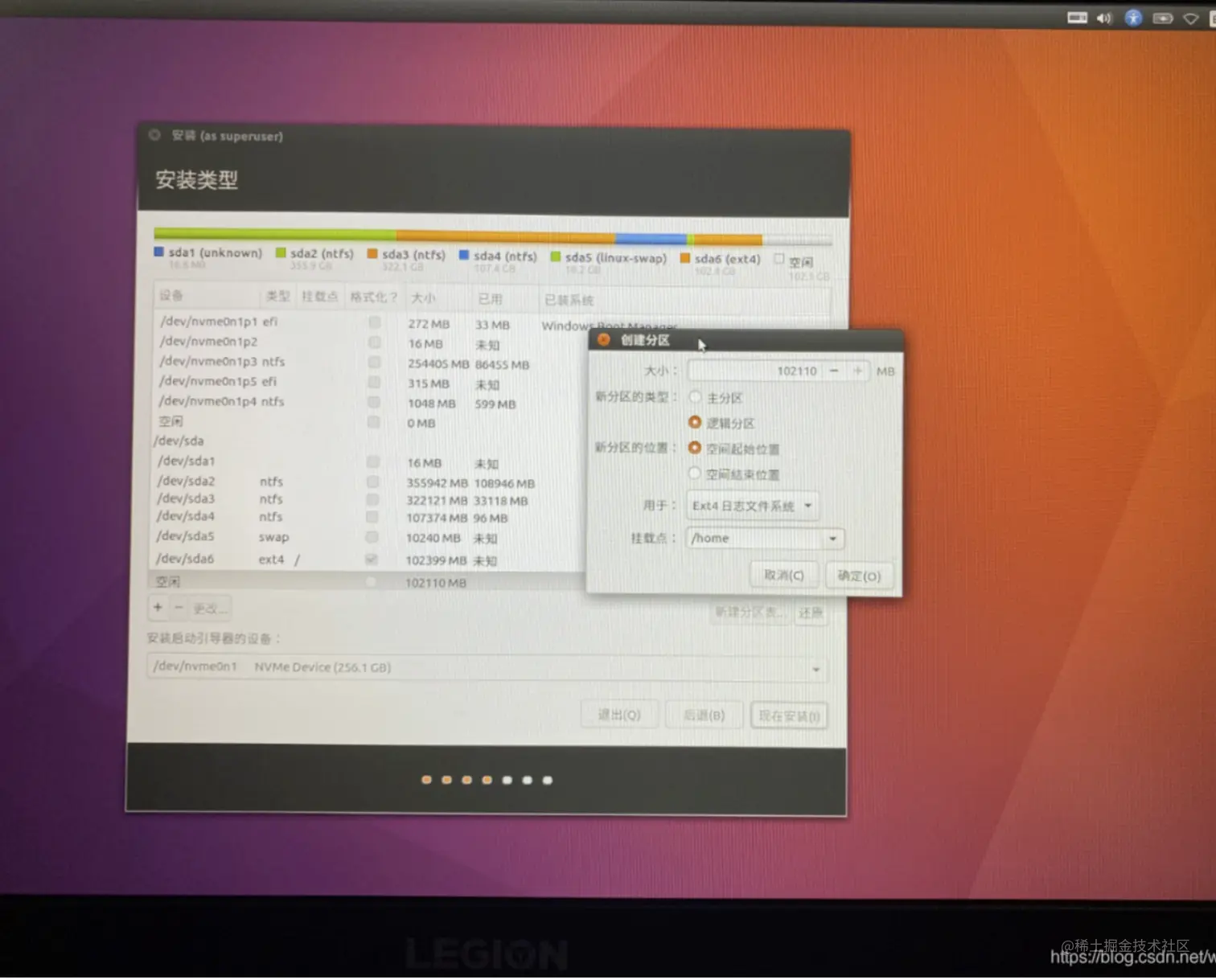Click the sda4 blue segment in partition bar
1216x980 pixels.
click(651, 239)
